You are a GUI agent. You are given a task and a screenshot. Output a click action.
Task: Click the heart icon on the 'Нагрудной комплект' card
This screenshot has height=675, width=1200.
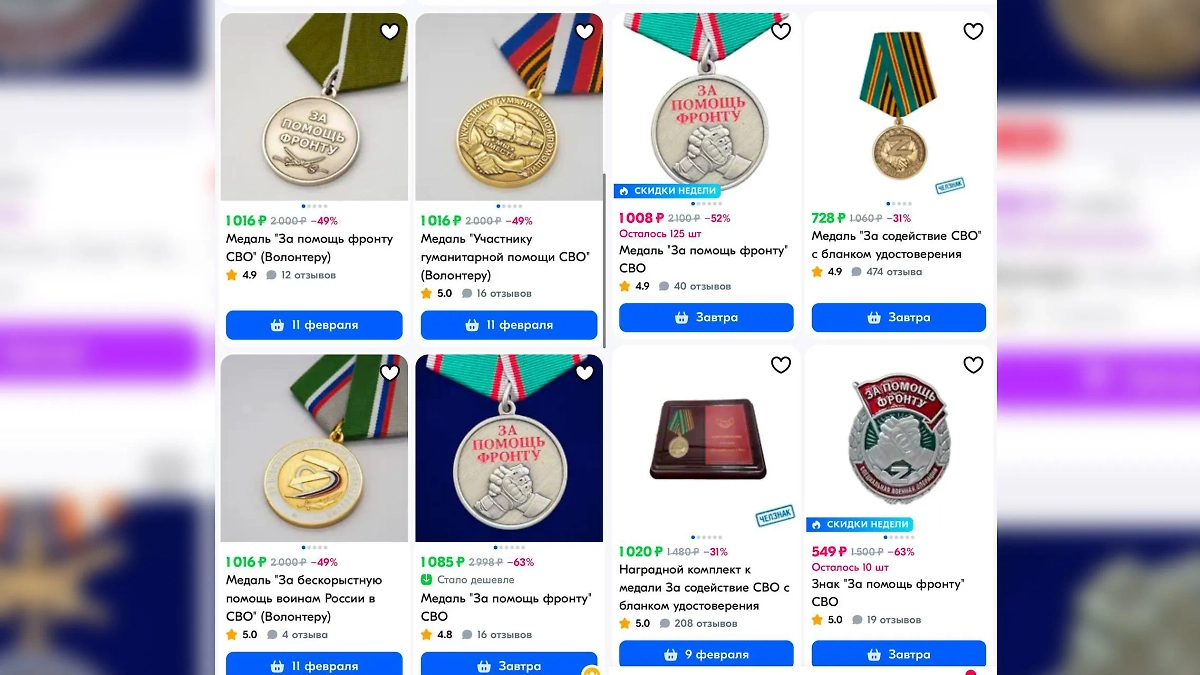point(781,365)
